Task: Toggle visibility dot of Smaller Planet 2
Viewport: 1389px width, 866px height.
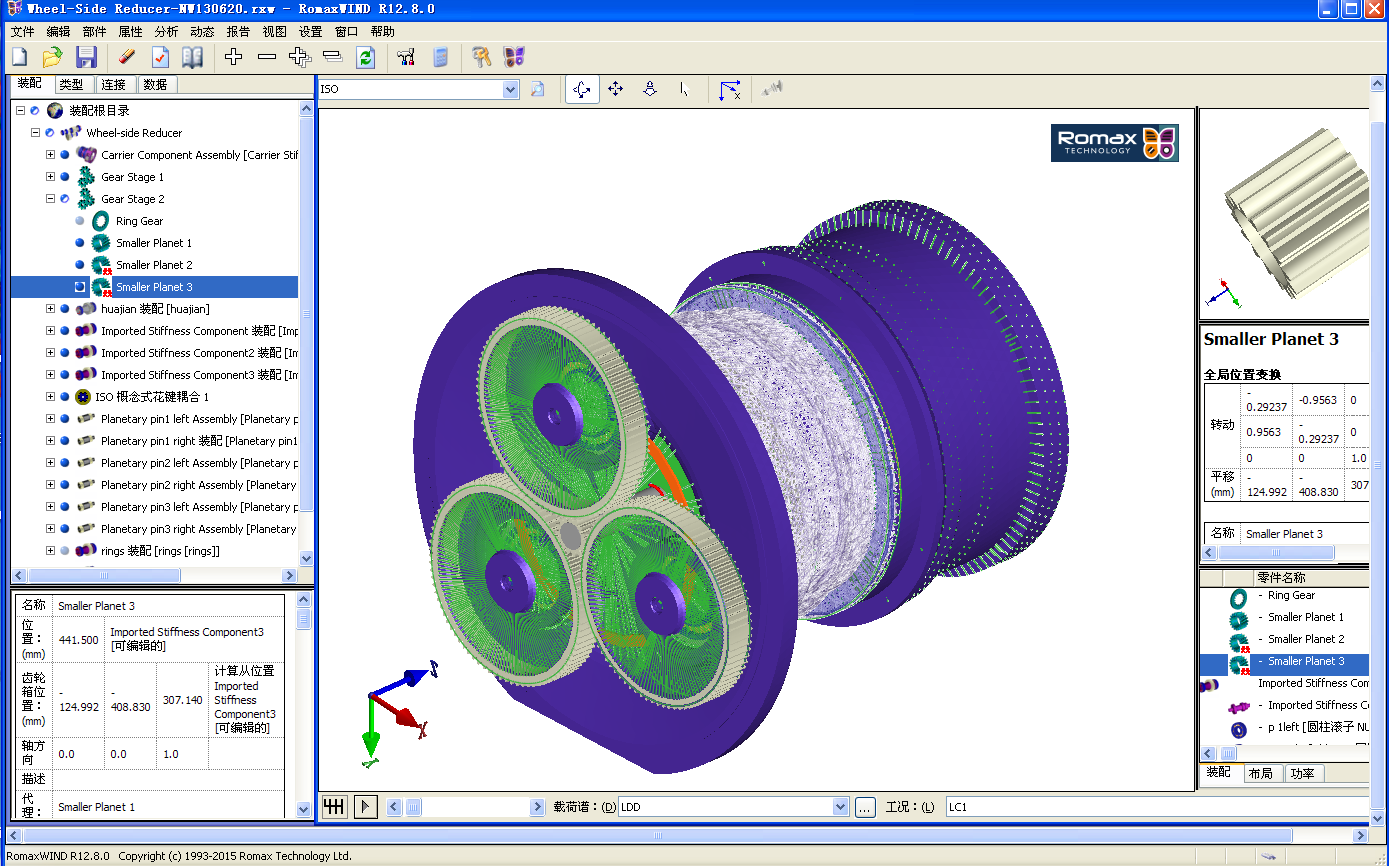Action: (80, 265)
